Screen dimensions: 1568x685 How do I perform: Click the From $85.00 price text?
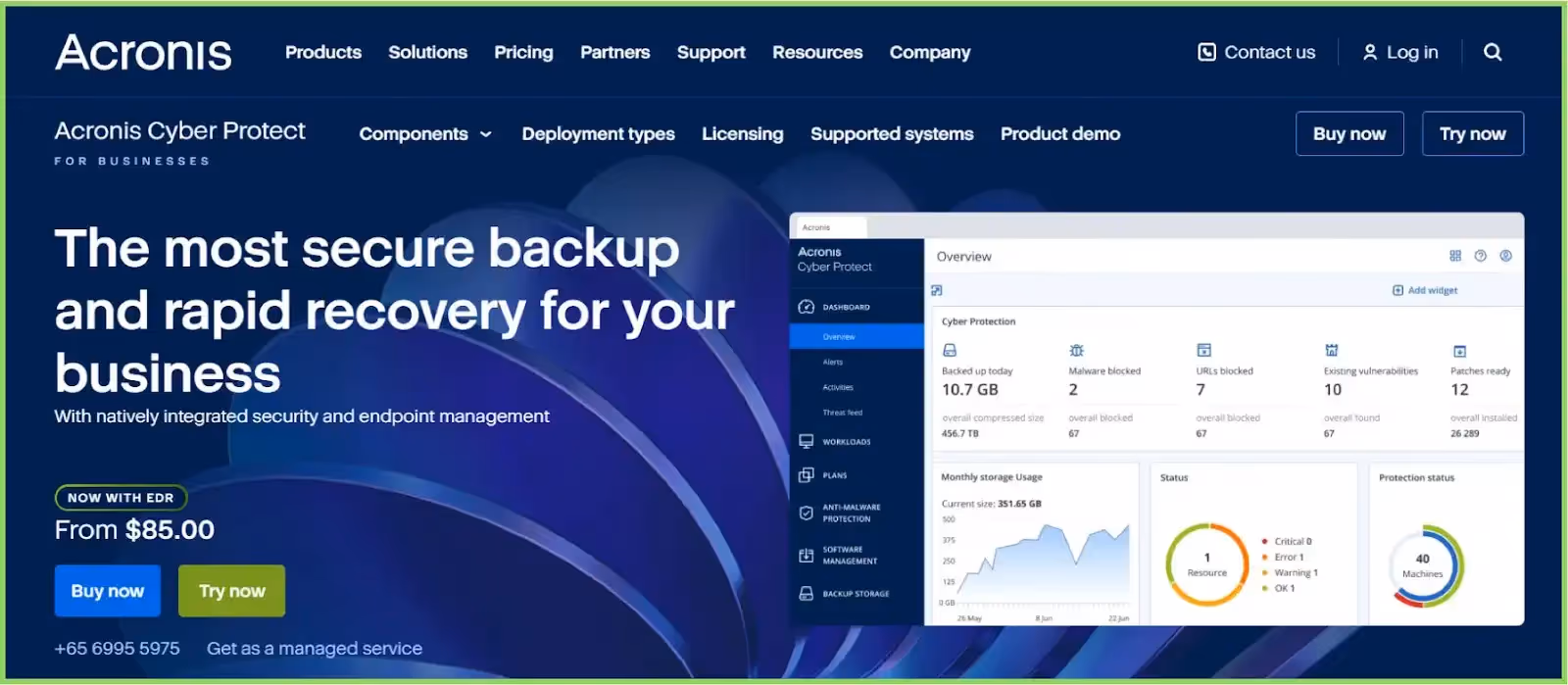point(134,530)
